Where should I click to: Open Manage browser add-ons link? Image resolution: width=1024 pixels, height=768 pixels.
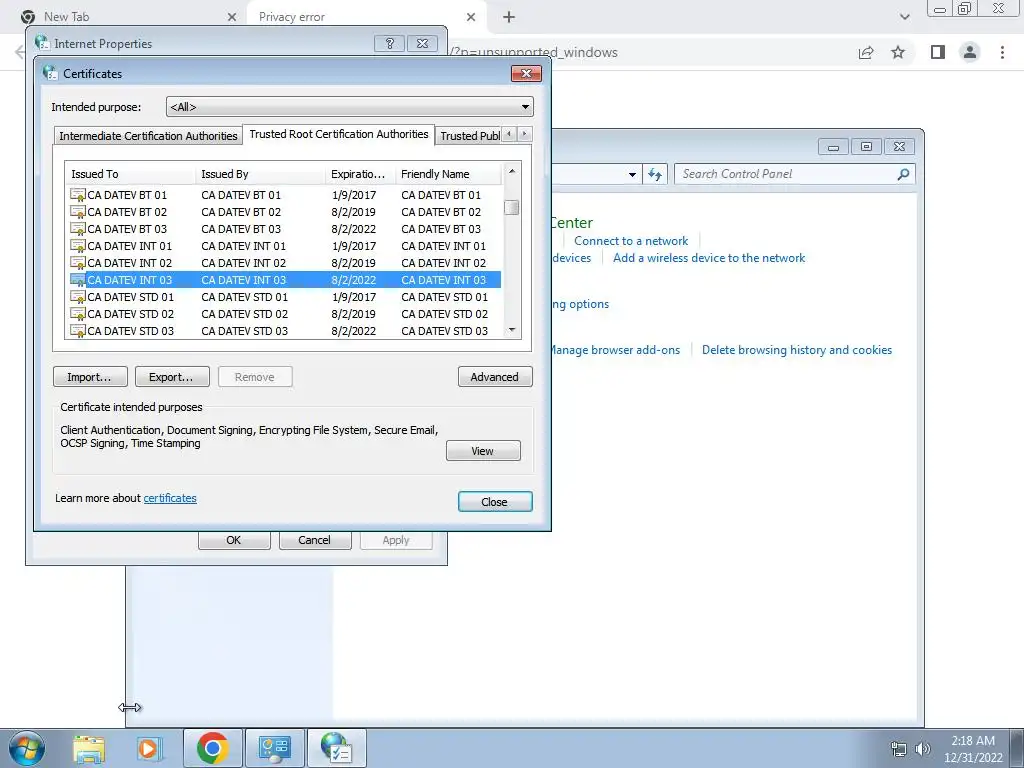(x=615, y=350)
